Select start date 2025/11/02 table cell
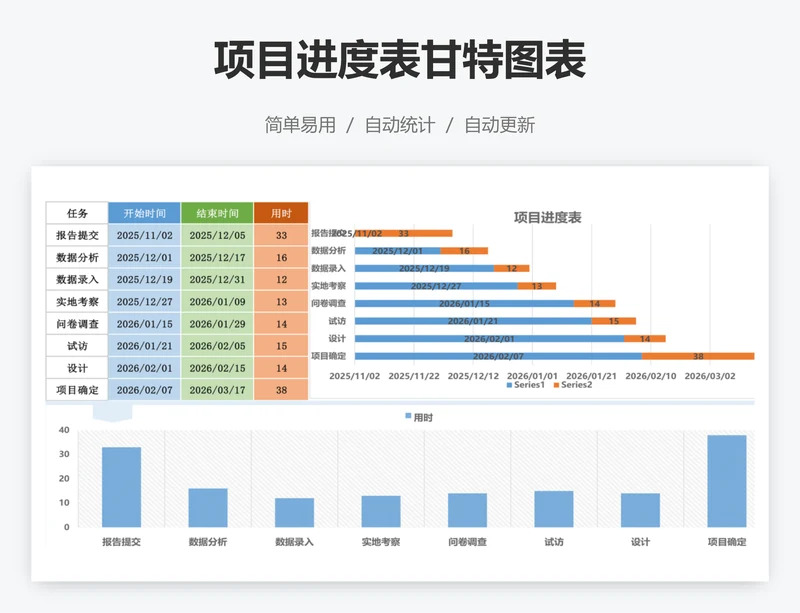 tap(144, 235)
